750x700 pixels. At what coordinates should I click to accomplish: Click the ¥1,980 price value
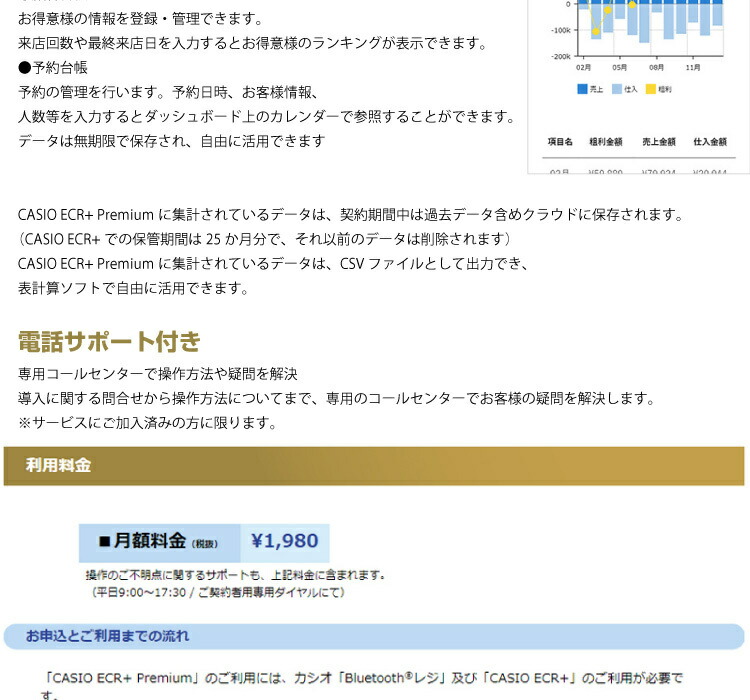[285, 541]
